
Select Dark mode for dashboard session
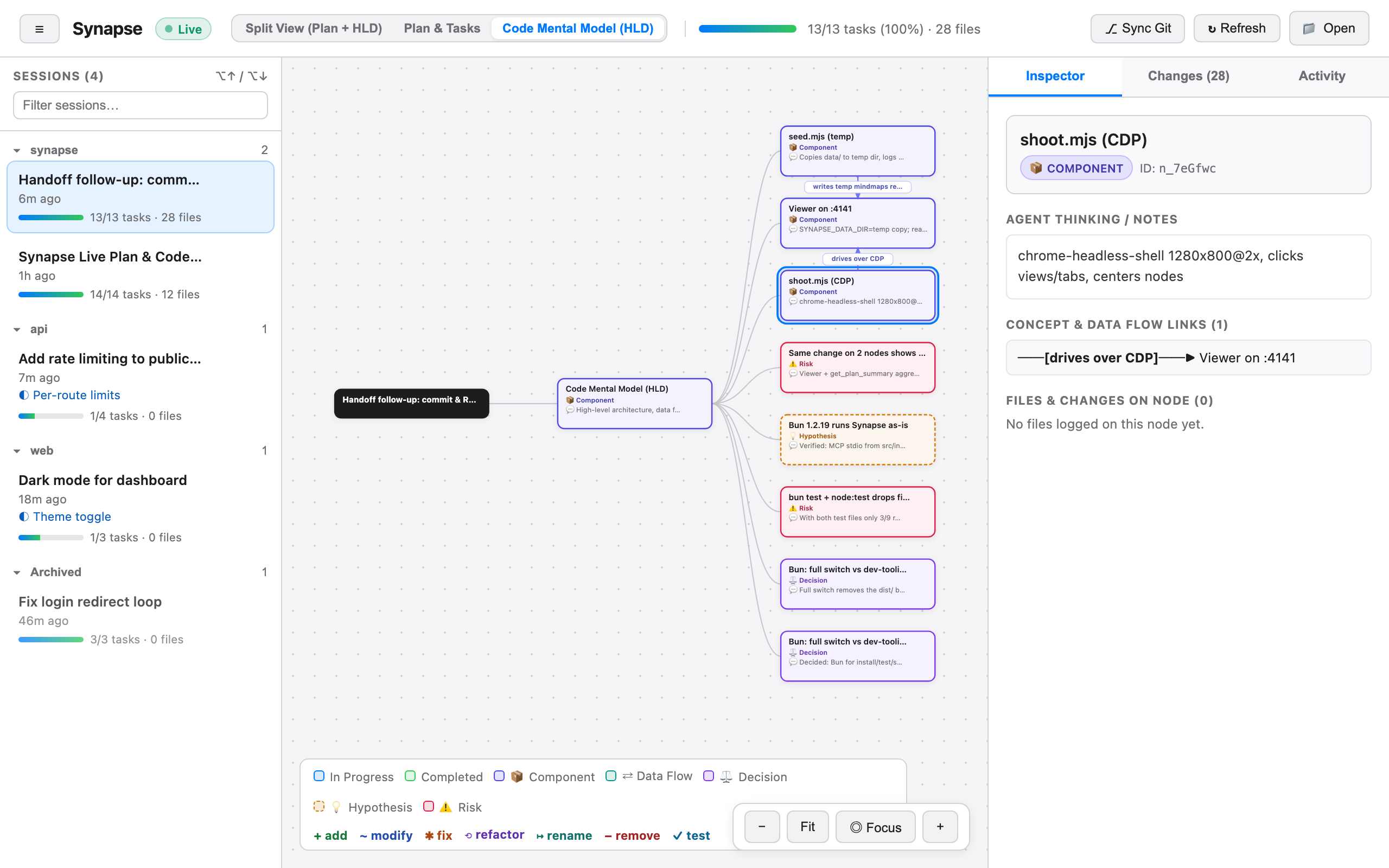141,507
